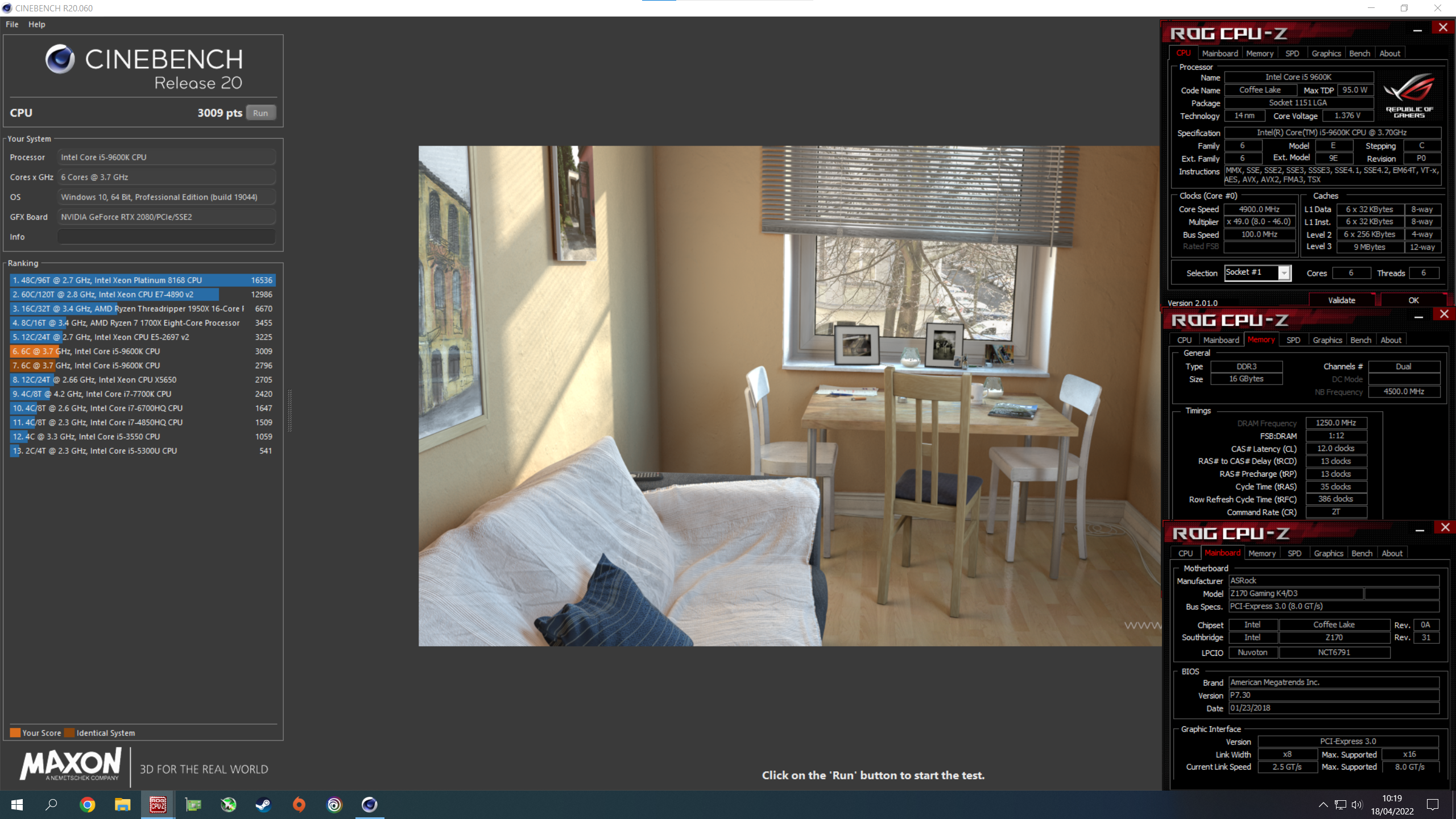
Task: Select ranking row Intel Xeon Platinum 8168 CPU
Action: click(x=143, y=280)
